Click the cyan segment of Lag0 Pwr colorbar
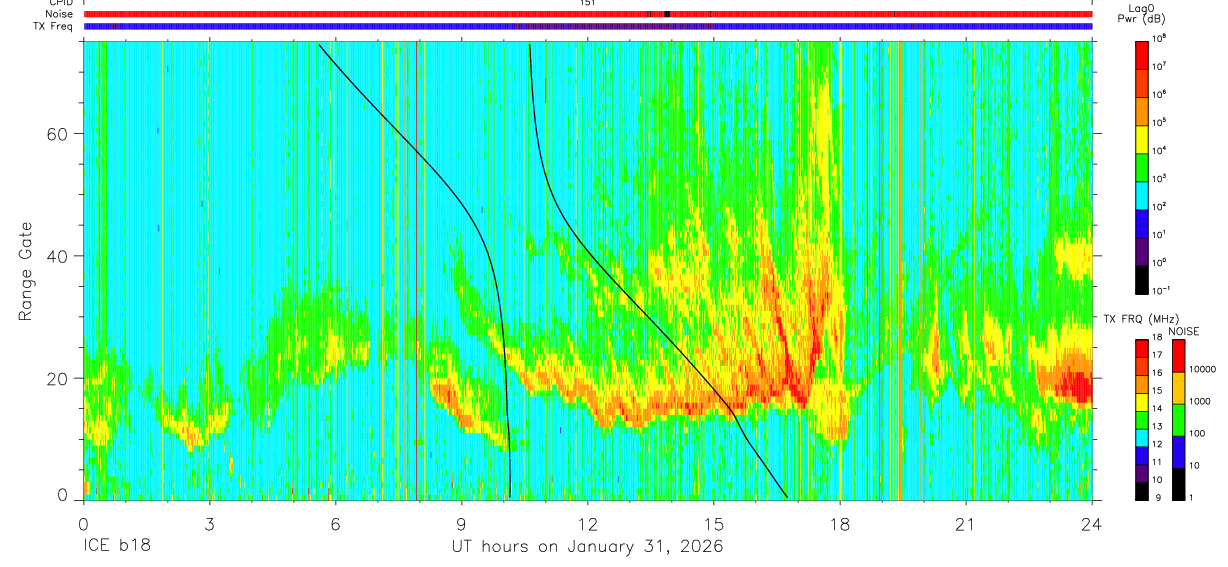Viewport: 1228px width, 567px height. (x=1141, y=193)
